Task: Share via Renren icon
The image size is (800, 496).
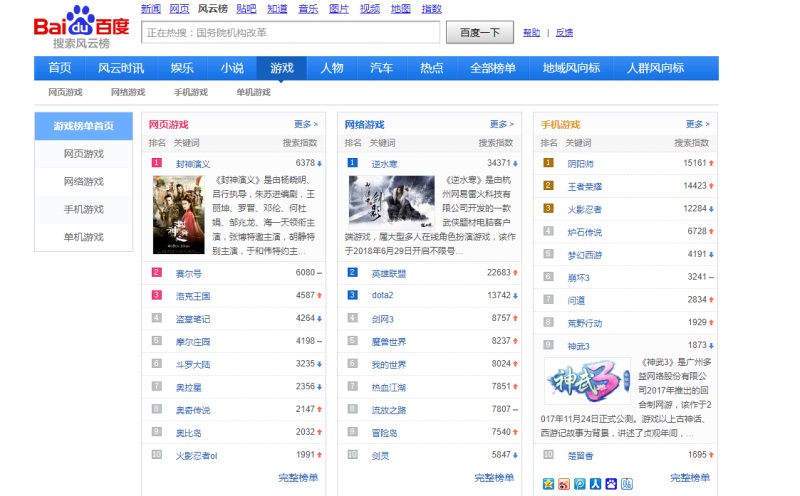Action: 595,484
